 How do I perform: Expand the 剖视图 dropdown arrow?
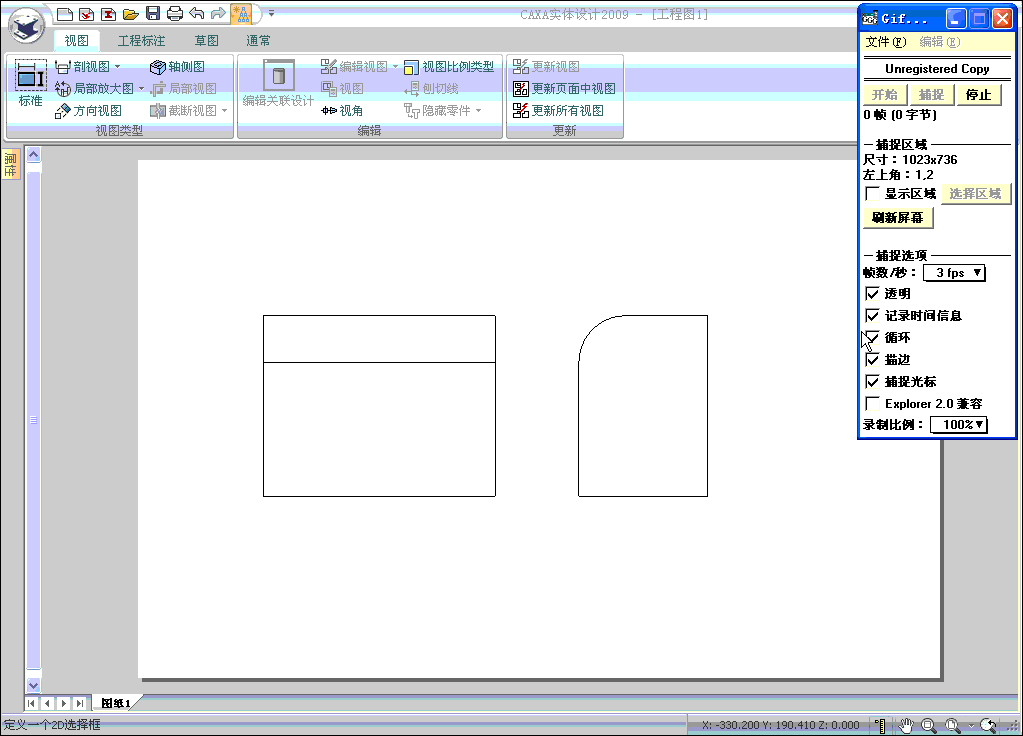(x=117, y=67)
